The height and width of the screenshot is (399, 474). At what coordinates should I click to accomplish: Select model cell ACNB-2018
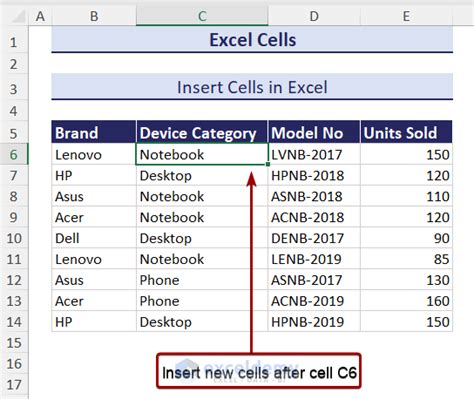(314, 217)
